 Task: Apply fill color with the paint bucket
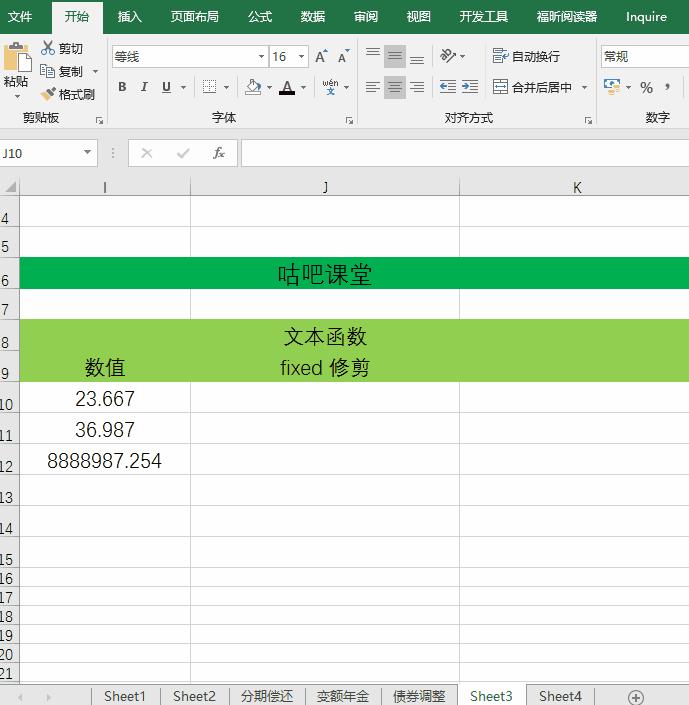coord(253,87)
